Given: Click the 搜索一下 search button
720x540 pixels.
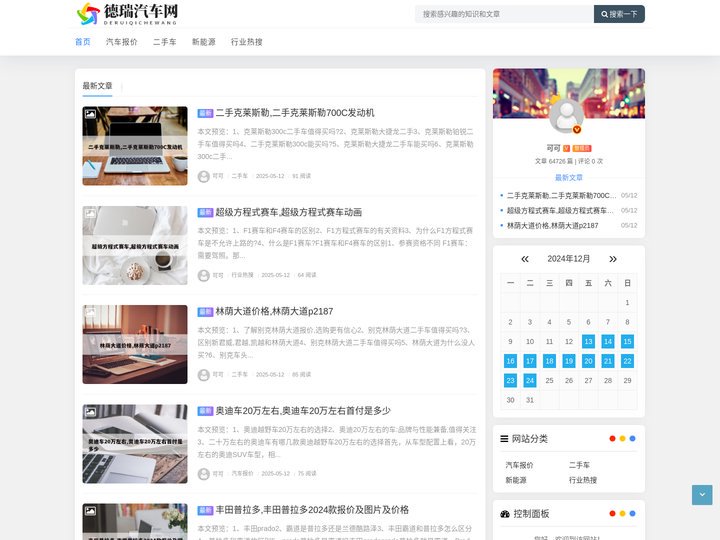Looking at the screenshot, I should click(619, 14).
